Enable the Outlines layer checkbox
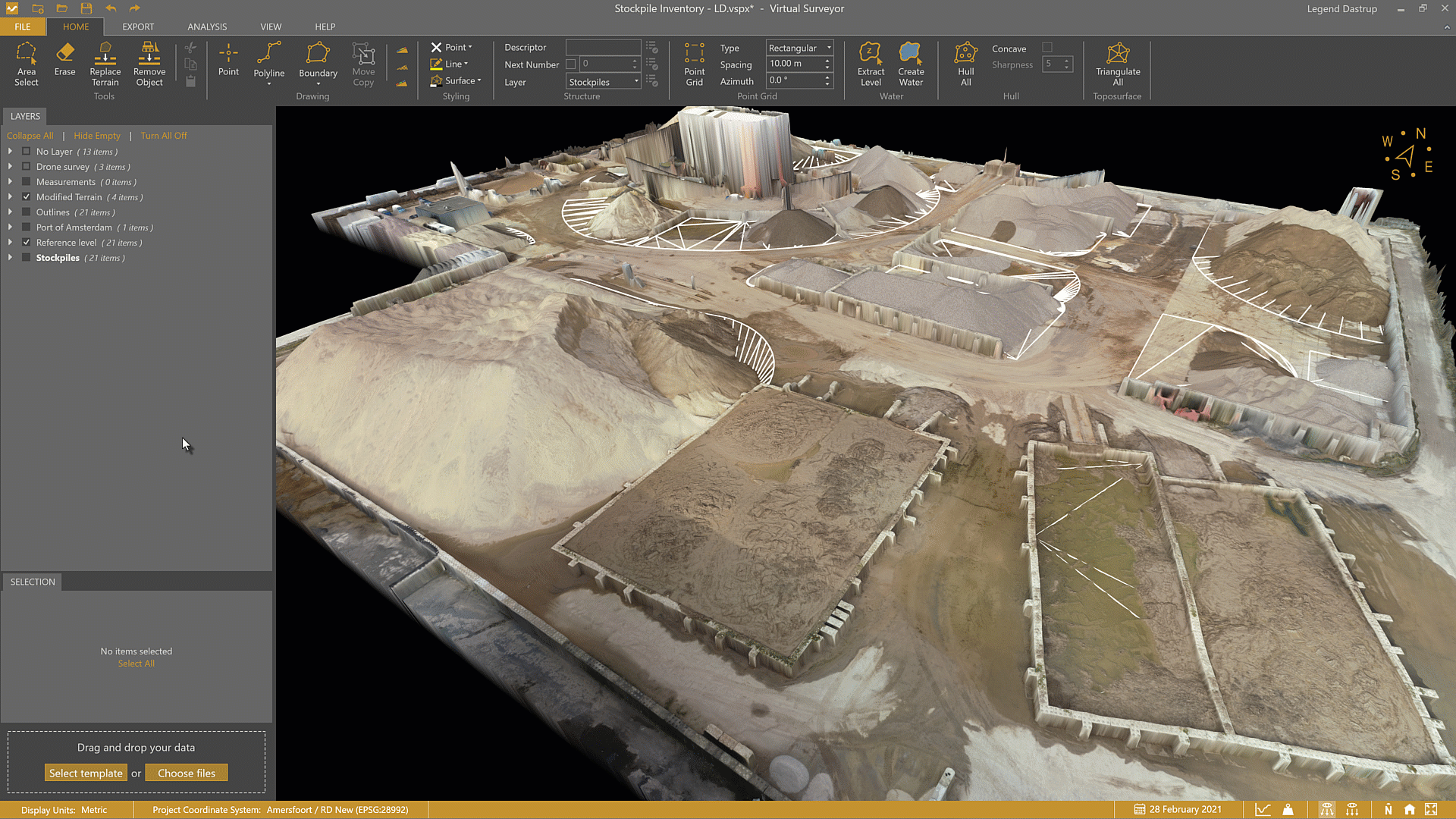The height and width of the screenshot is (819, 1456). (x=27, y=212)
